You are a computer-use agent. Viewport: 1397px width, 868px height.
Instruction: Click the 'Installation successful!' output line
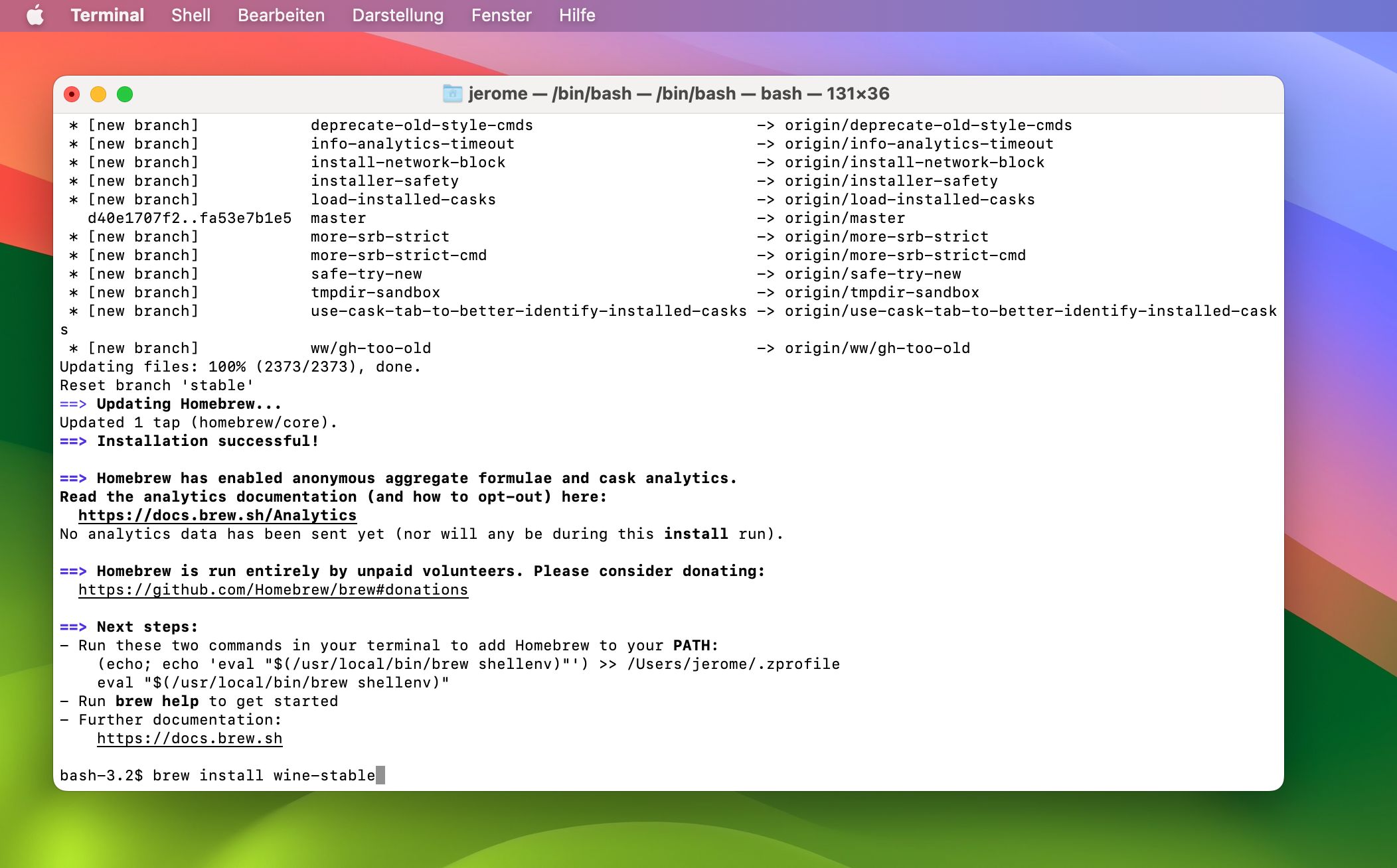(207, 441)
